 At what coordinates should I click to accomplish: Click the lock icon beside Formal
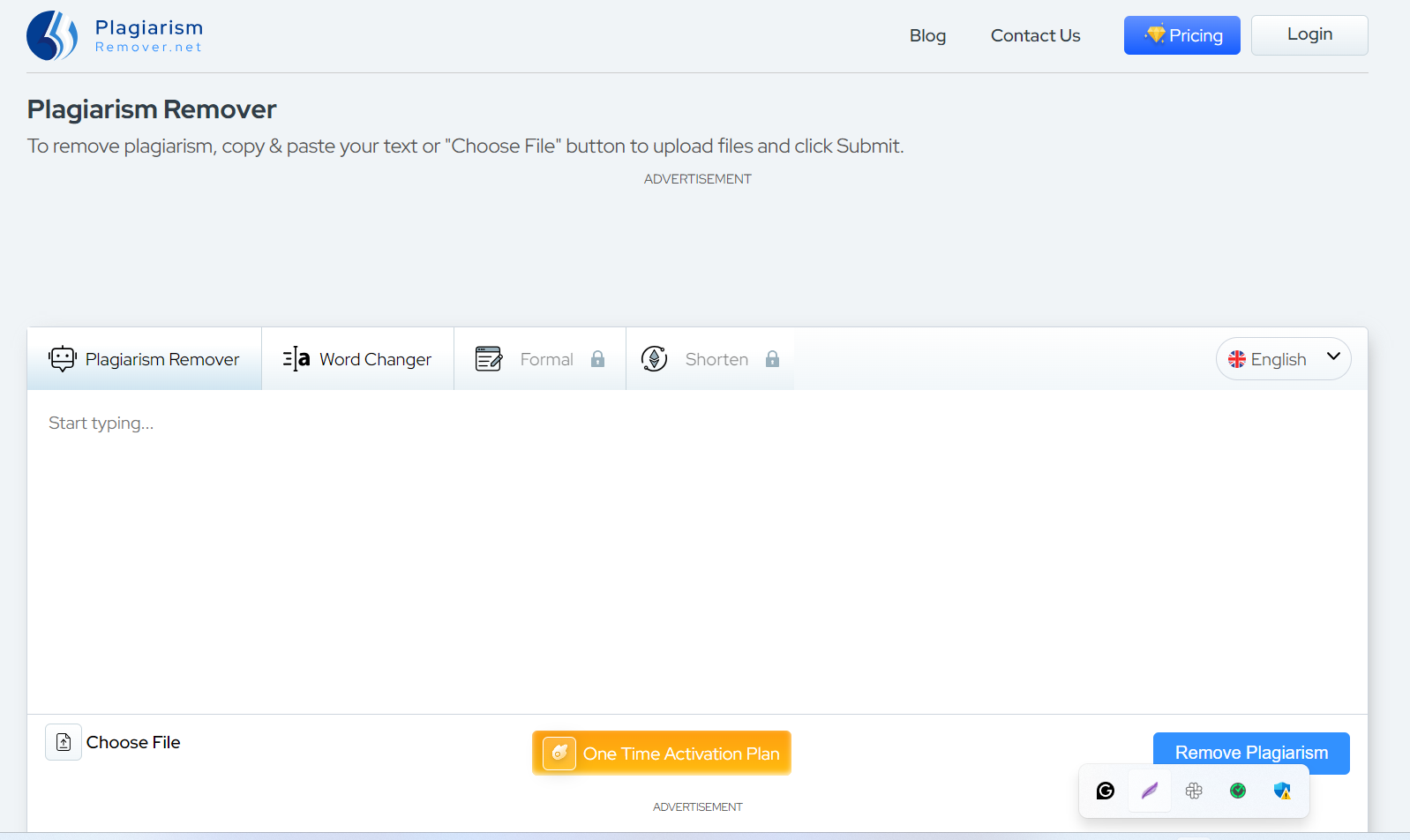[x=598, y=358]
